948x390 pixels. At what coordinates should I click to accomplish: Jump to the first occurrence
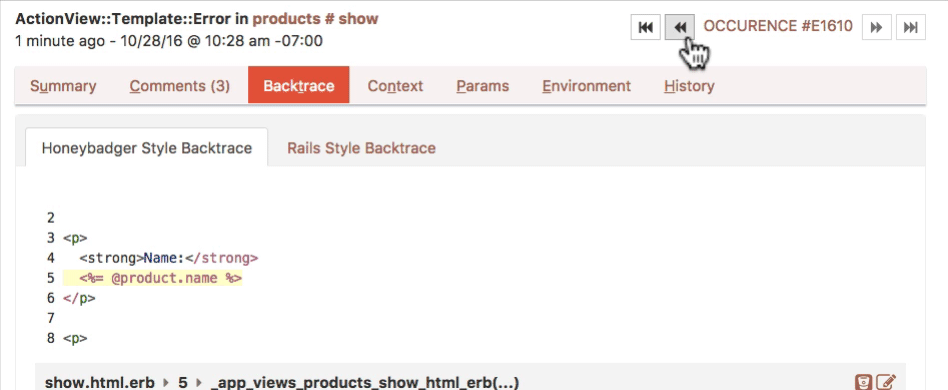[x=645, y=27]
